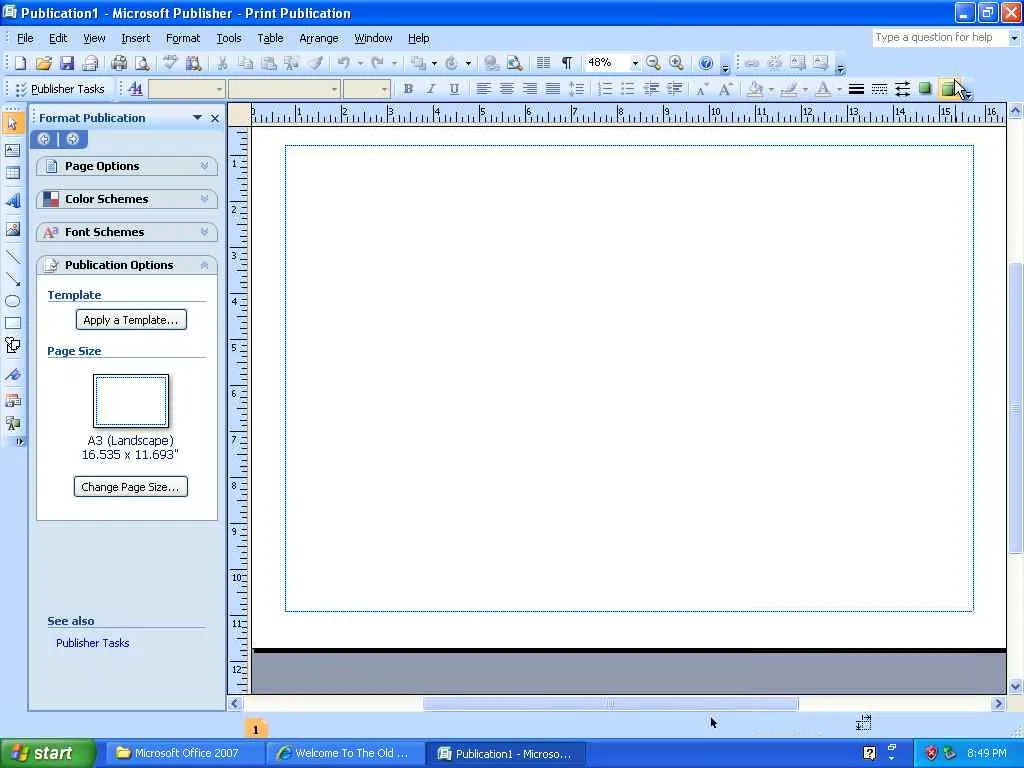Toggle Center text alignment
This screenshot has width=1024, height=768.
tap(506, 89)
